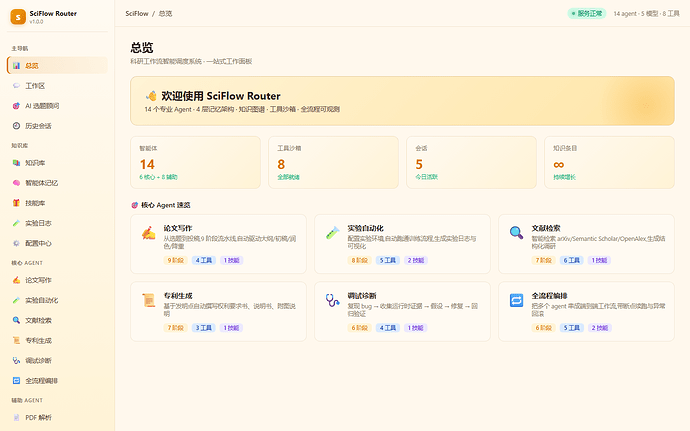
Task: Open the 论文写作 agent card
Action: pyautogui.click(x=218, y=244)
